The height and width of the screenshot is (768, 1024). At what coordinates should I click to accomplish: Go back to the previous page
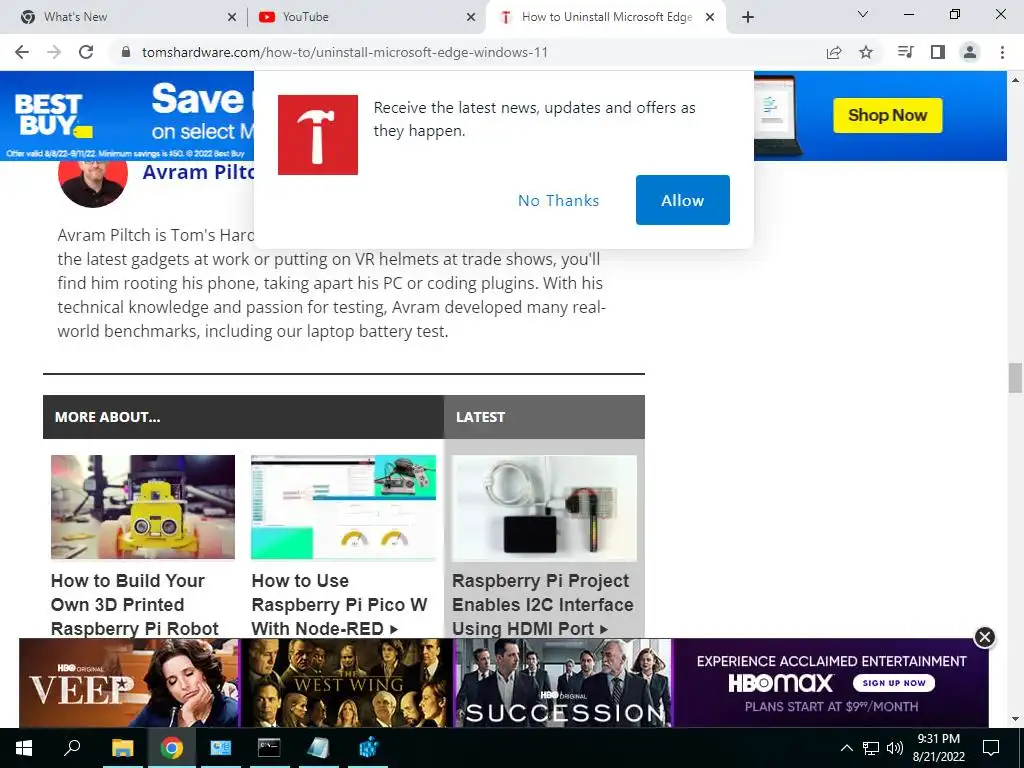point(22,52)
